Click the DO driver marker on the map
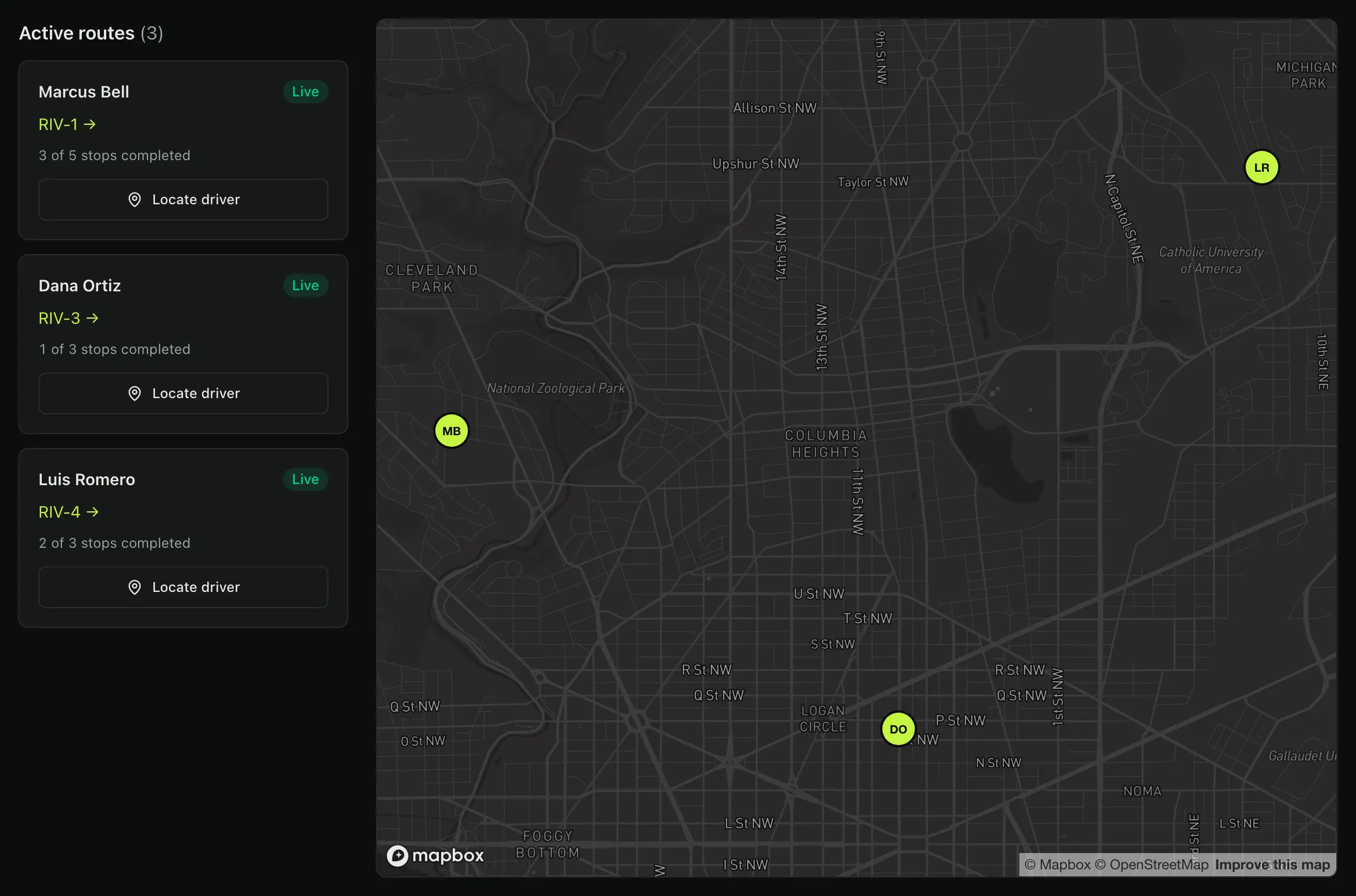The width and height of the screenshot is (1356, 896). (898, 729)
